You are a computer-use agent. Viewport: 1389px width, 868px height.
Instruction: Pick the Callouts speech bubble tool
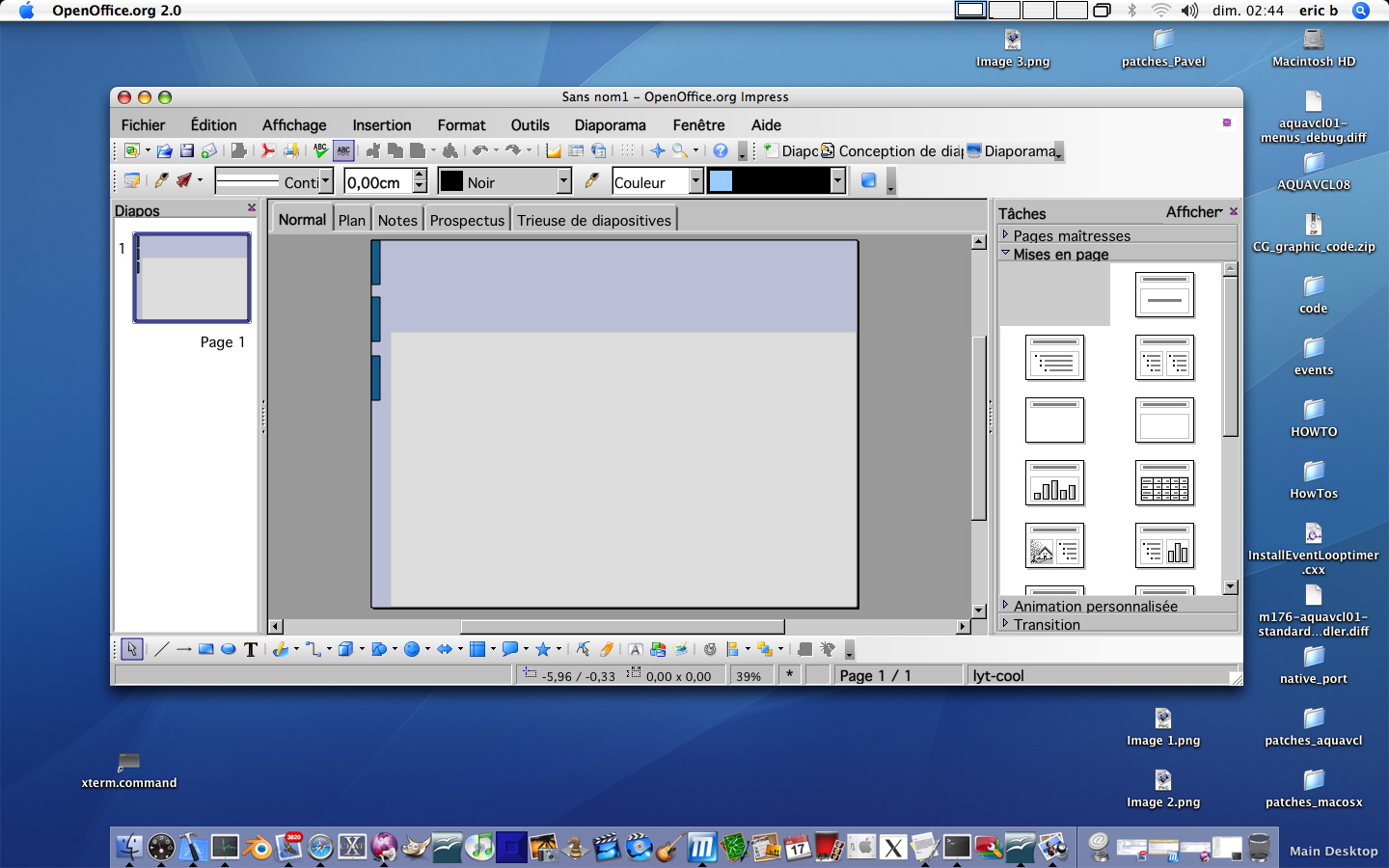point(510,649)
